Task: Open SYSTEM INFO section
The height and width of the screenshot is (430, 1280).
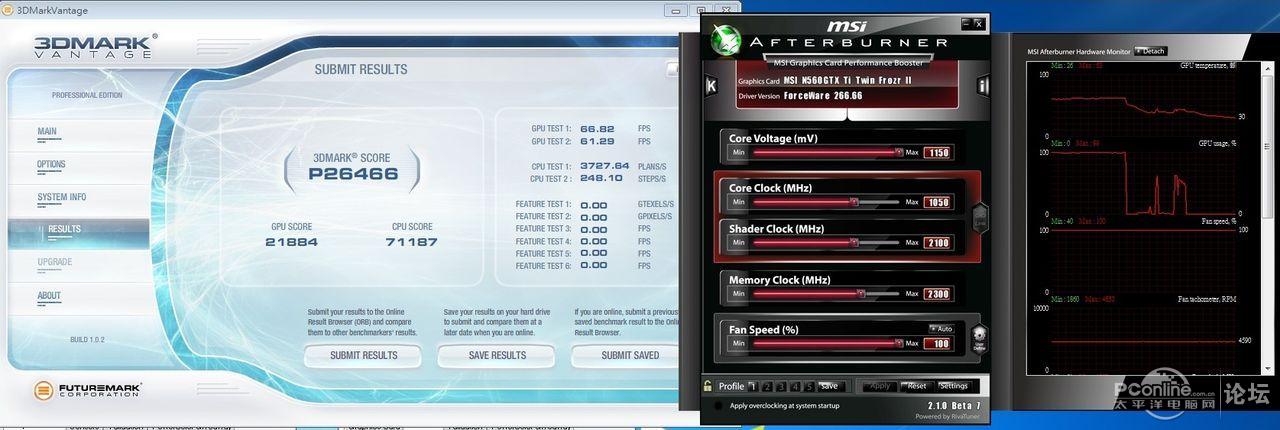Action: tap(62, 197)
